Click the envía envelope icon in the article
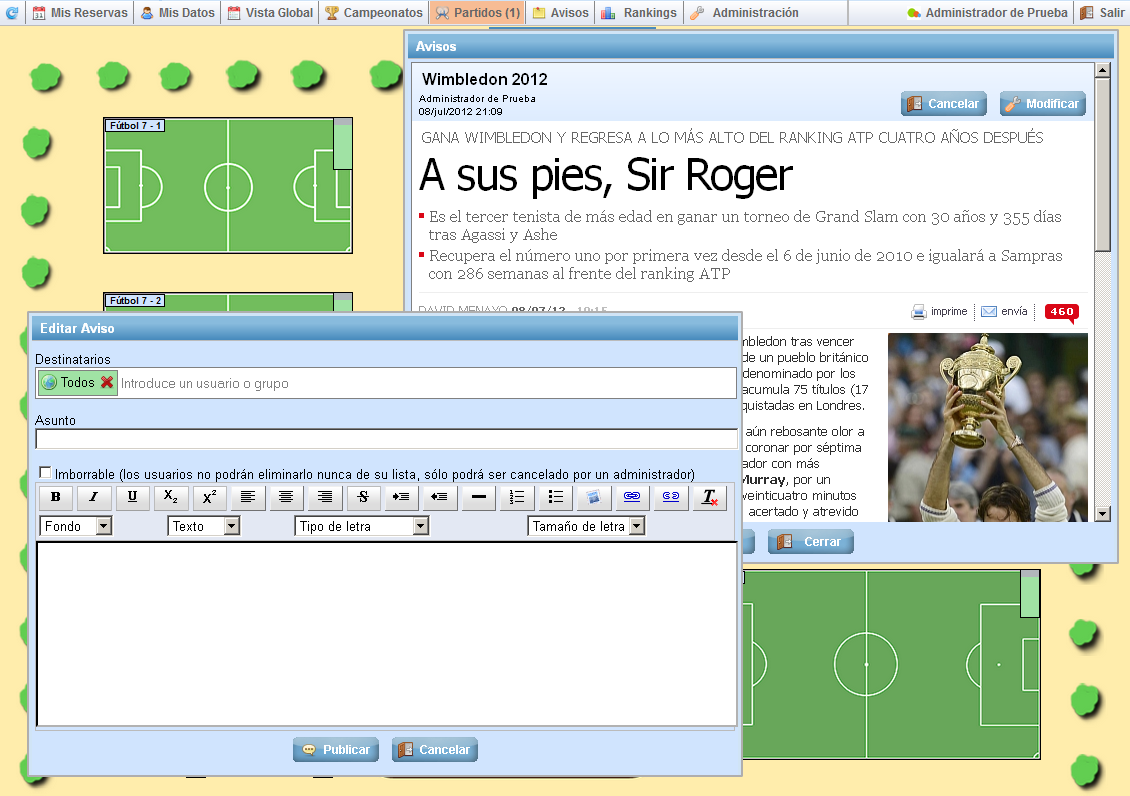This screenshot has height=796, width=1130. click(x=989, y=311)
